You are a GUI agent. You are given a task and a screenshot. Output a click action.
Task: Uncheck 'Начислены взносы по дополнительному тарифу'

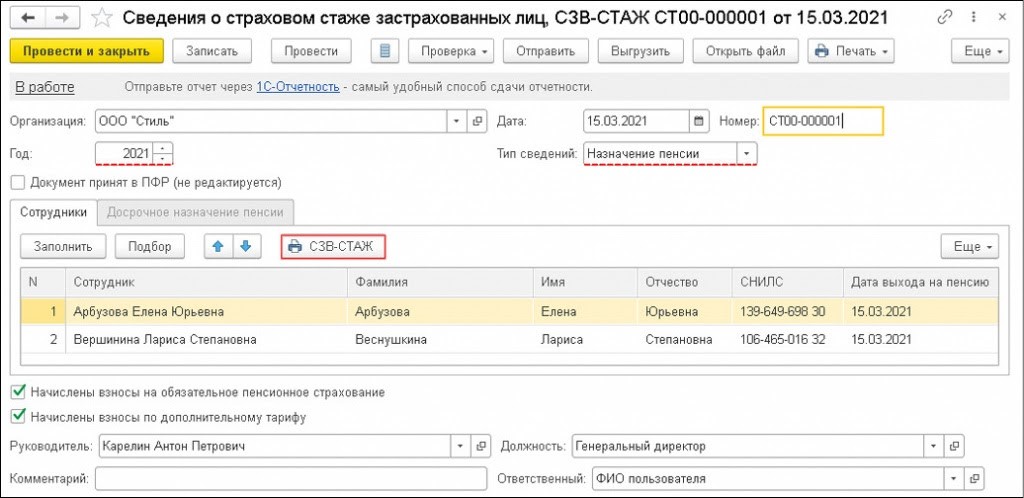tap(17, 417)
